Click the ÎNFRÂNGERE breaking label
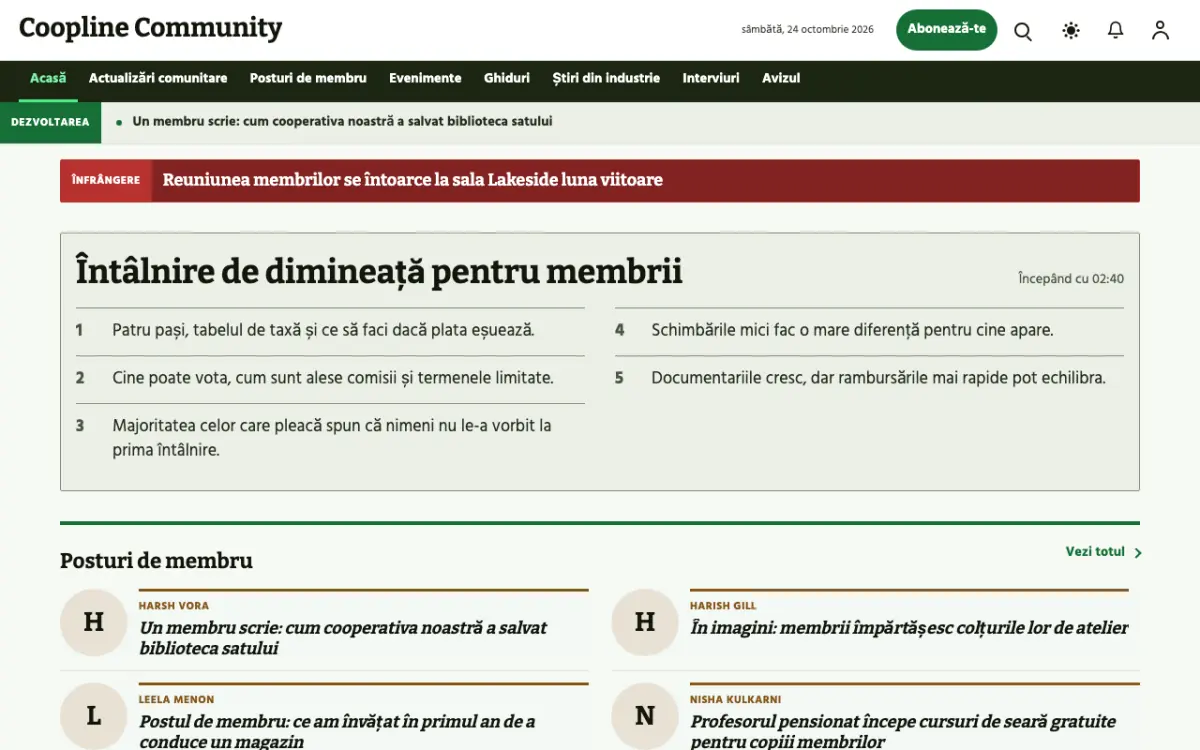The width and height of the screenshot is (1200, 750). point(106,180)
